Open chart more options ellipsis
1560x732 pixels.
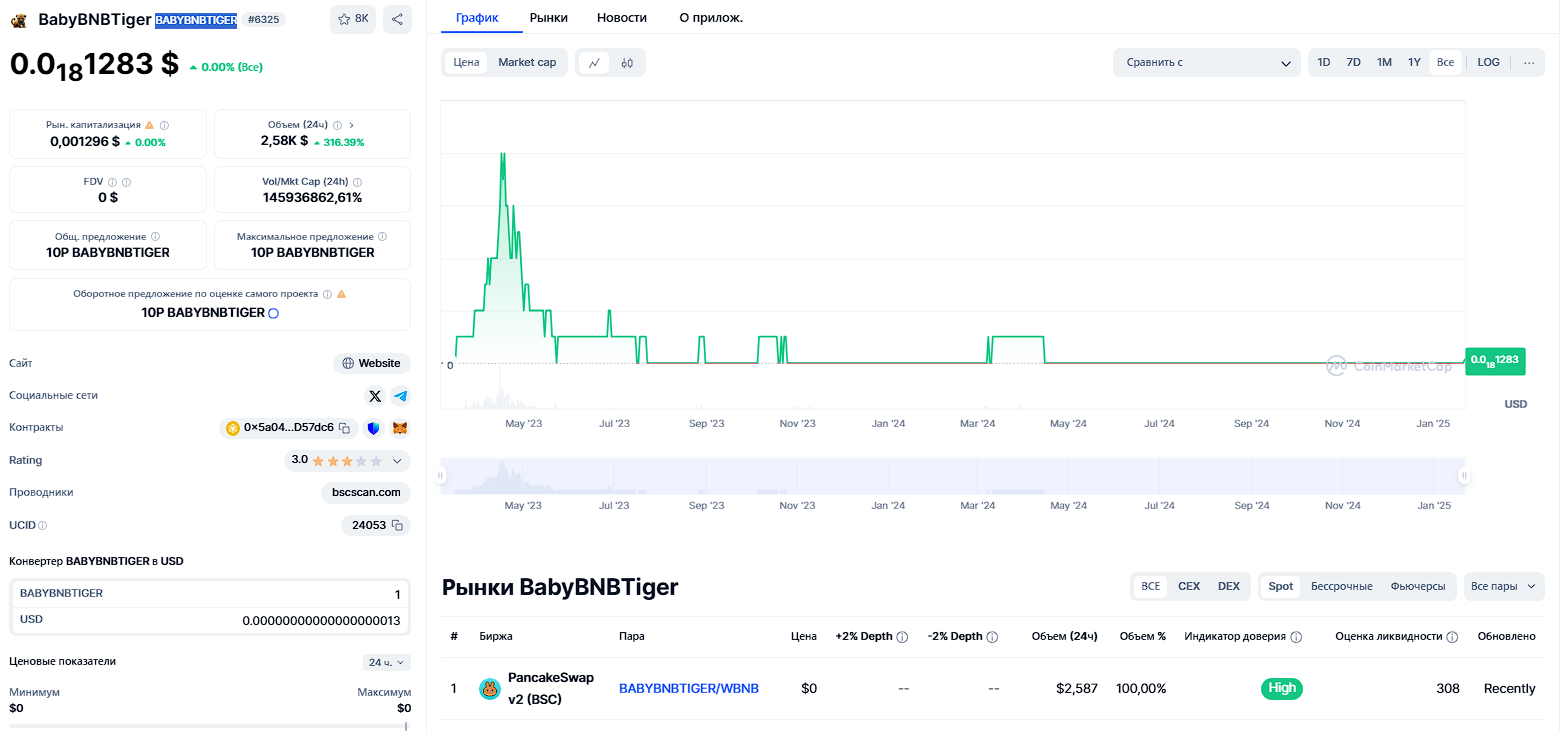click(1529, 62)
